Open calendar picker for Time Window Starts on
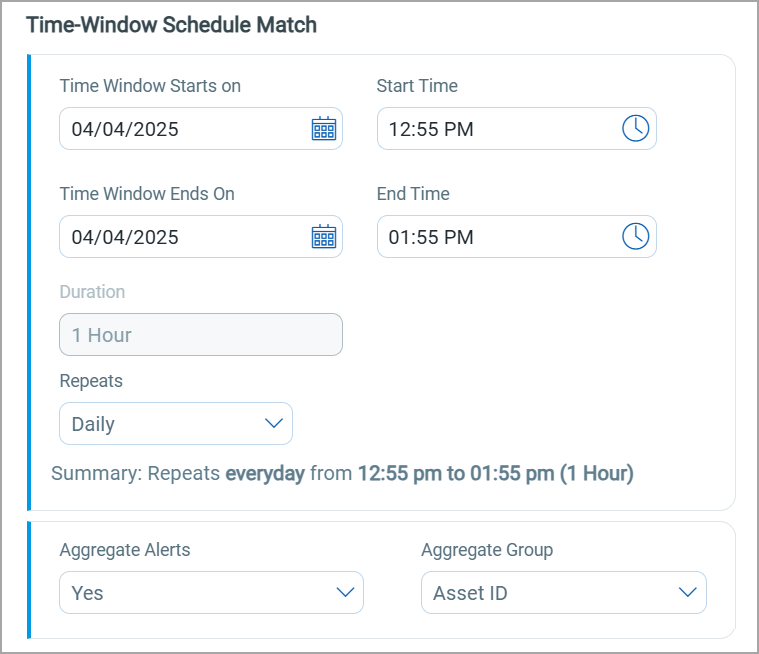This screenshot has width=759, height=654. 324,129
